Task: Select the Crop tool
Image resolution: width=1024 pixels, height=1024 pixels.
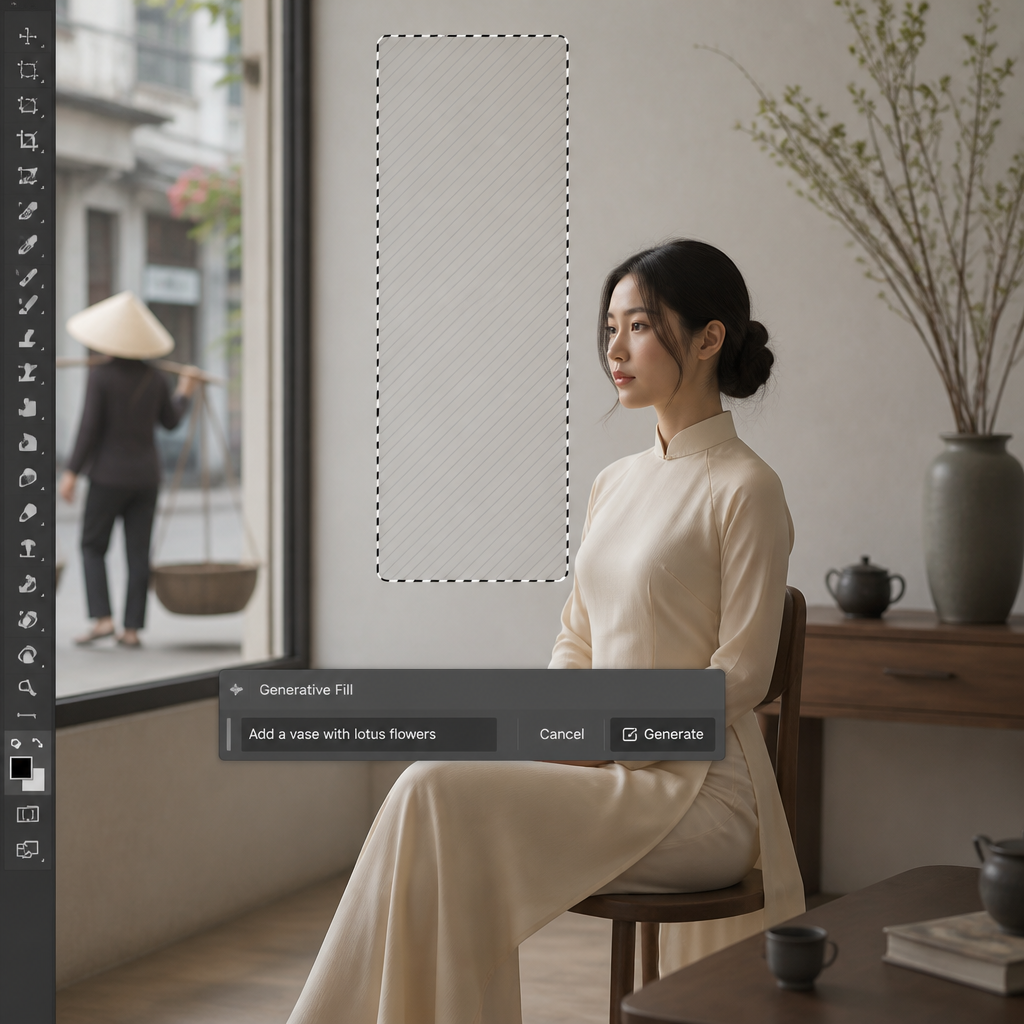Action: (27, 140)
